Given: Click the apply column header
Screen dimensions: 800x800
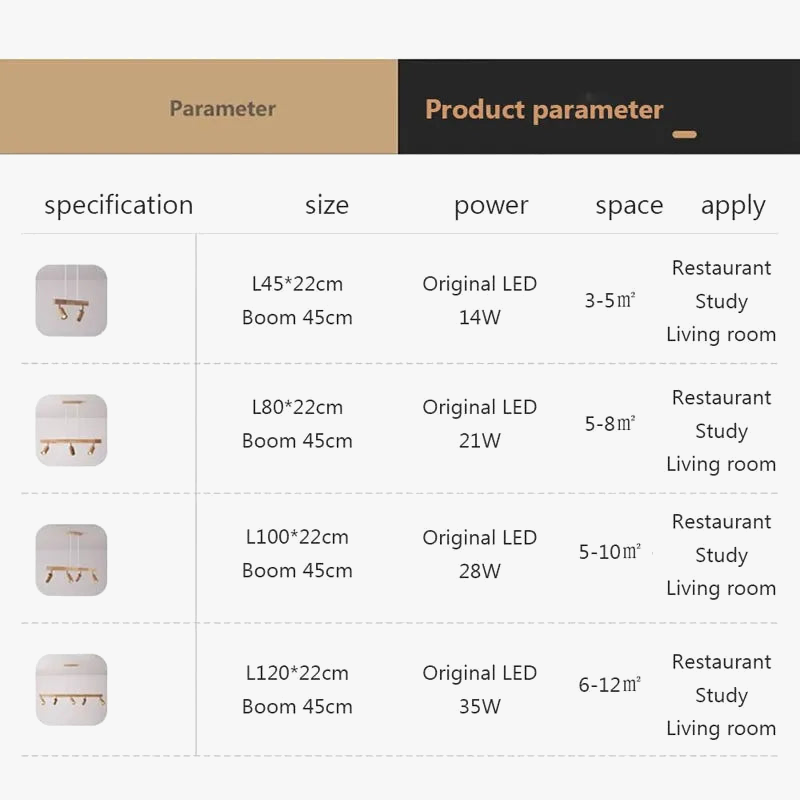Looking at the screenshot, I should pos(733,206).
